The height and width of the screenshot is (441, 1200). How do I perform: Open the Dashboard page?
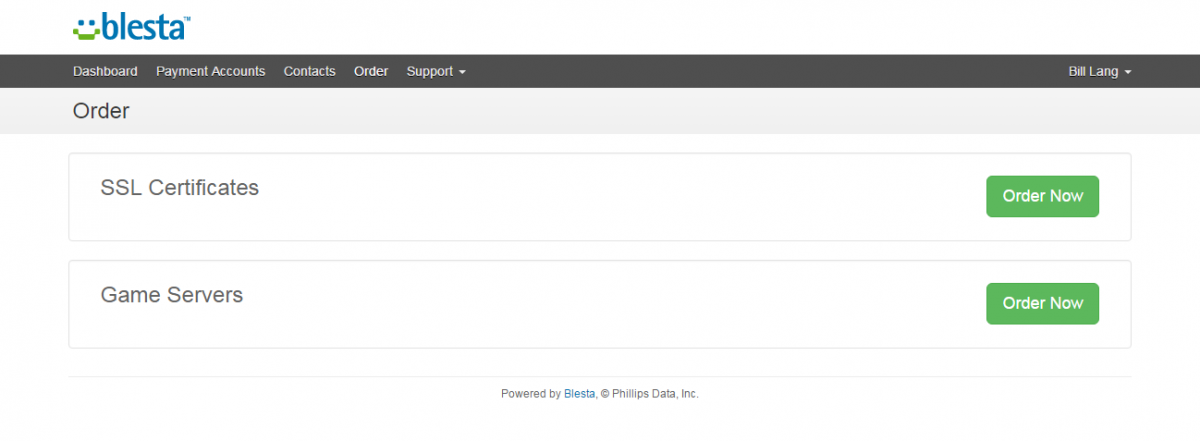tap(105, 71)
